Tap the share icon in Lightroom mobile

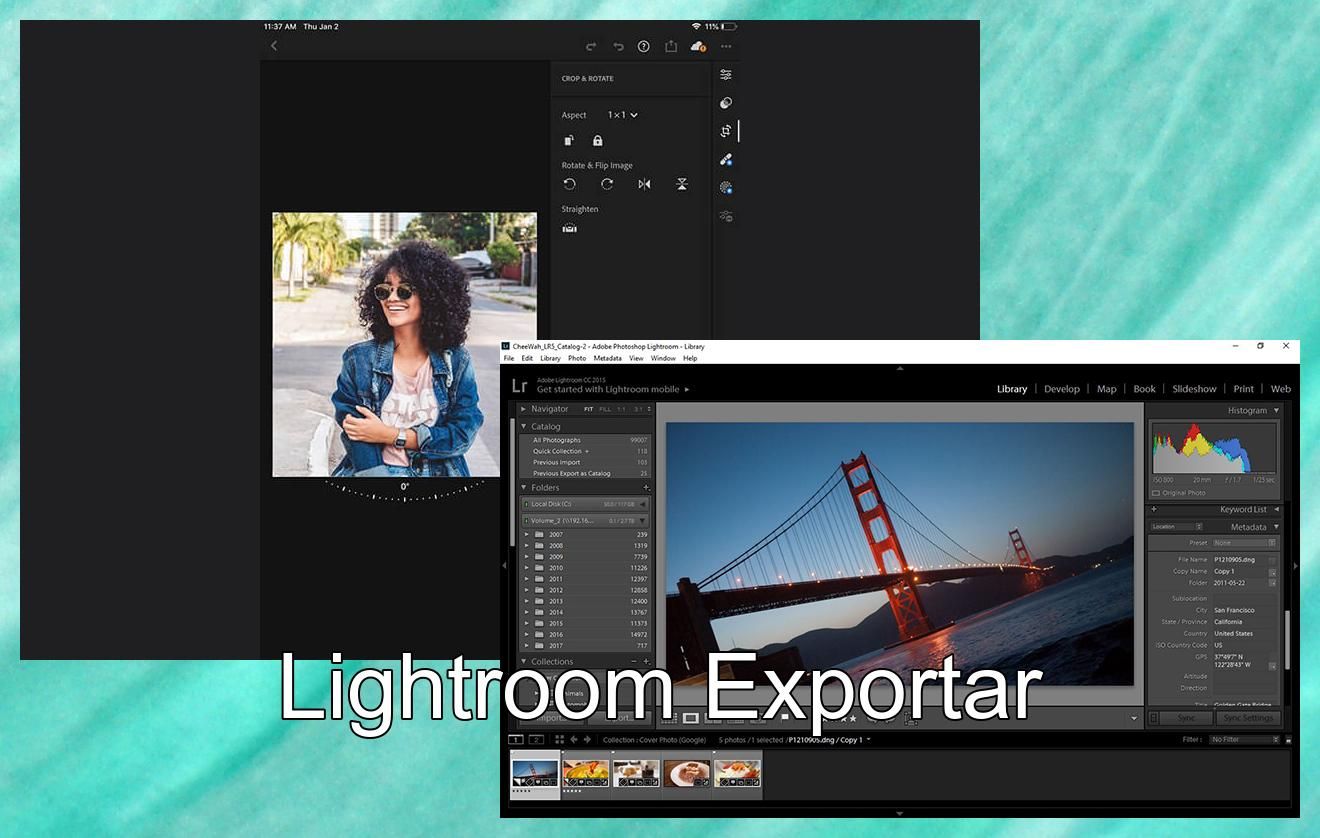tap(671, 46)
